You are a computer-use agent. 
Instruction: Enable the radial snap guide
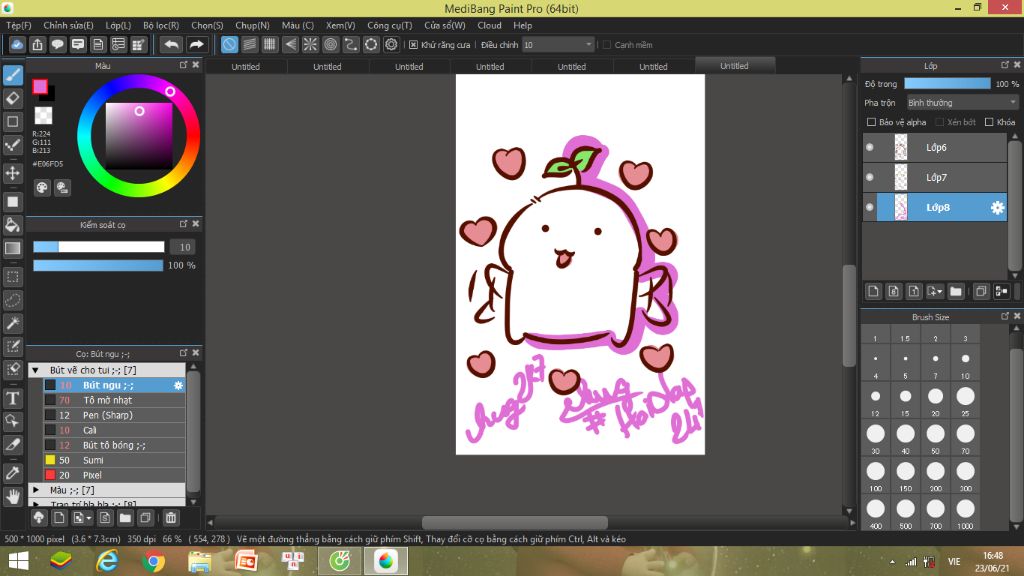(x=310, y=44)
